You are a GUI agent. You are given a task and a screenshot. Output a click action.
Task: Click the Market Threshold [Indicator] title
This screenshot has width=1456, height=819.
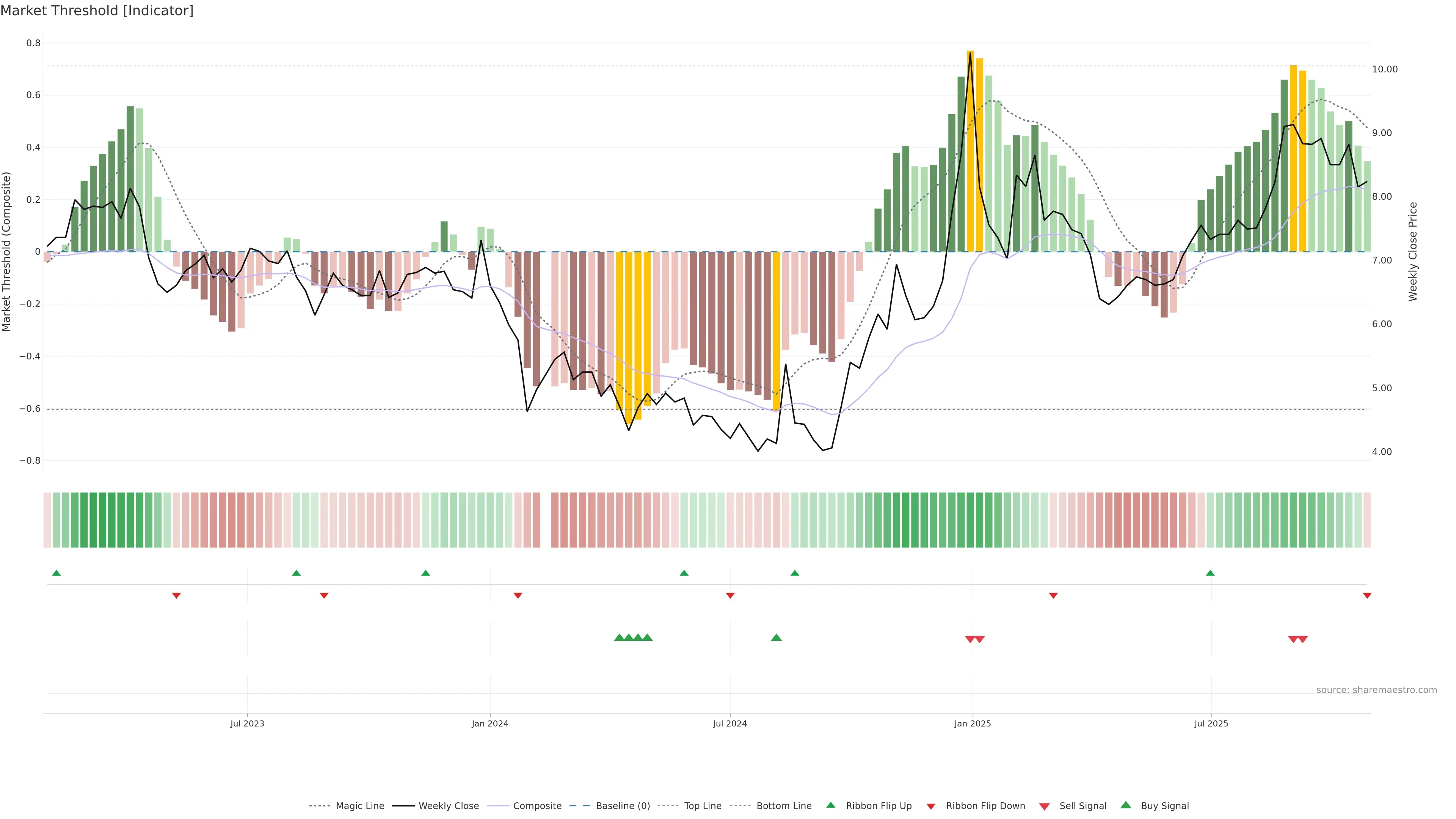97,11
